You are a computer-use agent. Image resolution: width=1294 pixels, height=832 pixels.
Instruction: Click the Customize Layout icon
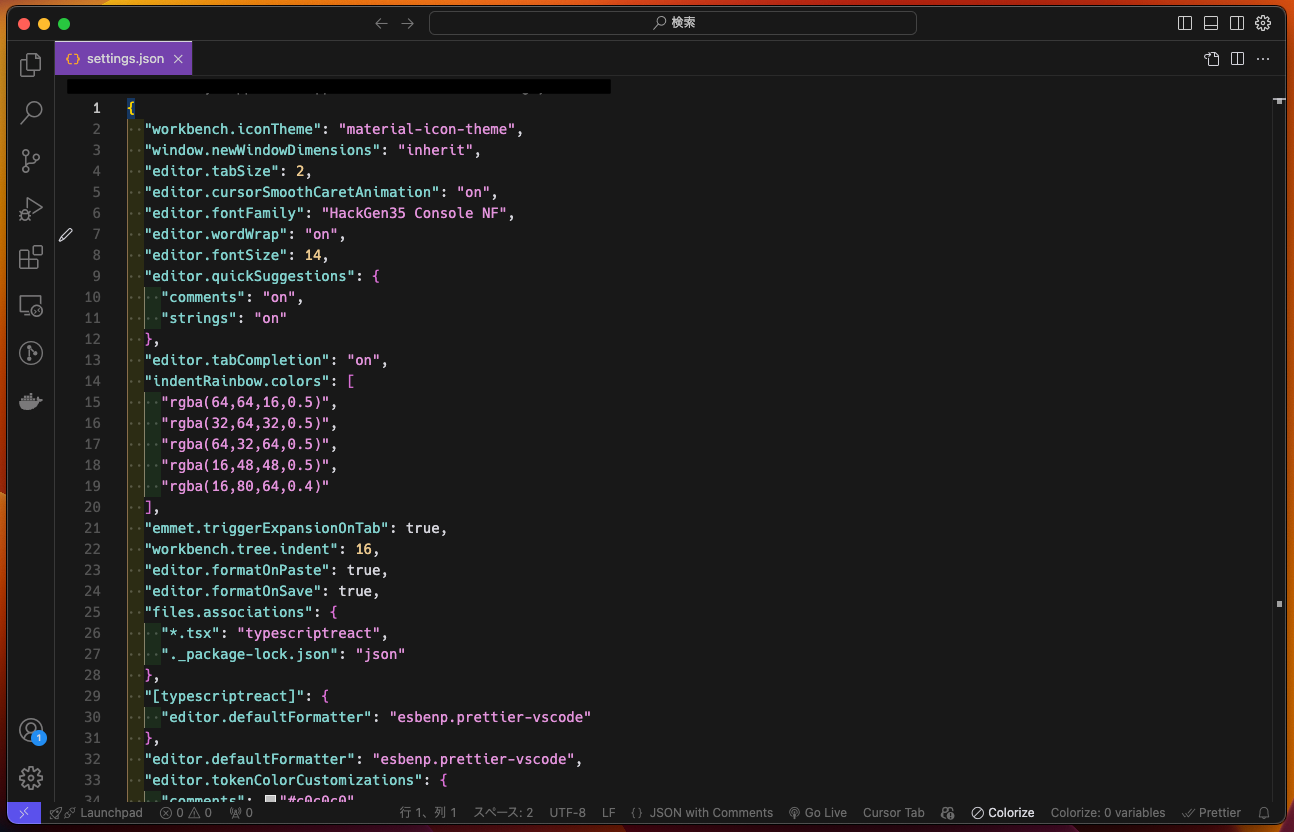pyautogui.click(x=1263, y=23)
